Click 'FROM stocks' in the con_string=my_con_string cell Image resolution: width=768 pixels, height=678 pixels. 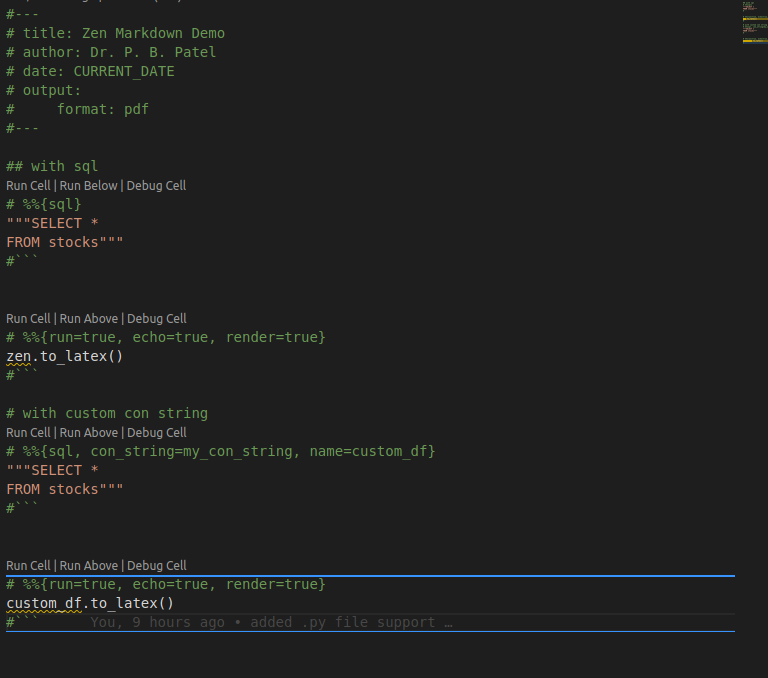(65, 489)
